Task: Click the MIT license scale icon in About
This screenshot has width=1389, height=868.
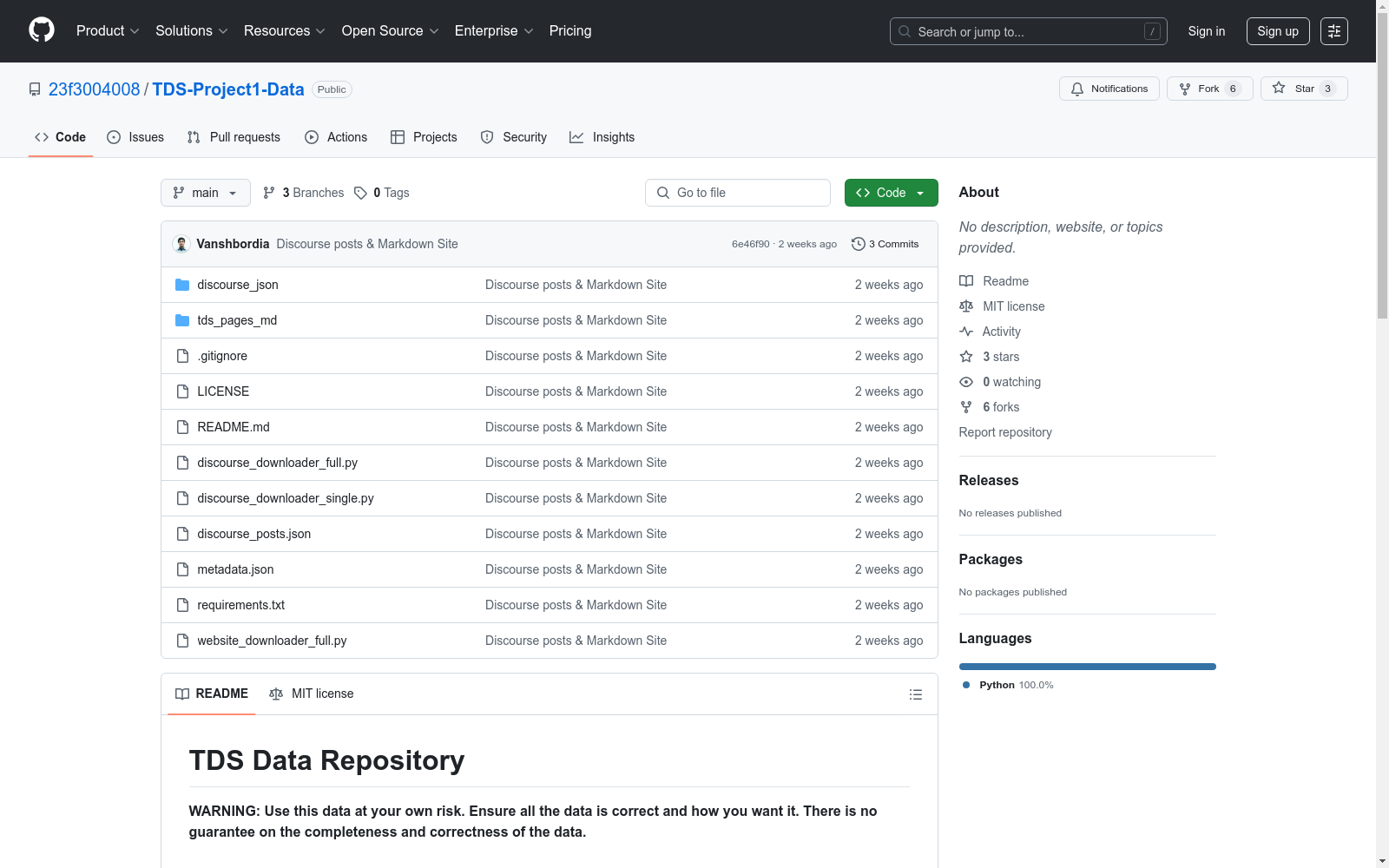Action: click(x=966, y=306)
